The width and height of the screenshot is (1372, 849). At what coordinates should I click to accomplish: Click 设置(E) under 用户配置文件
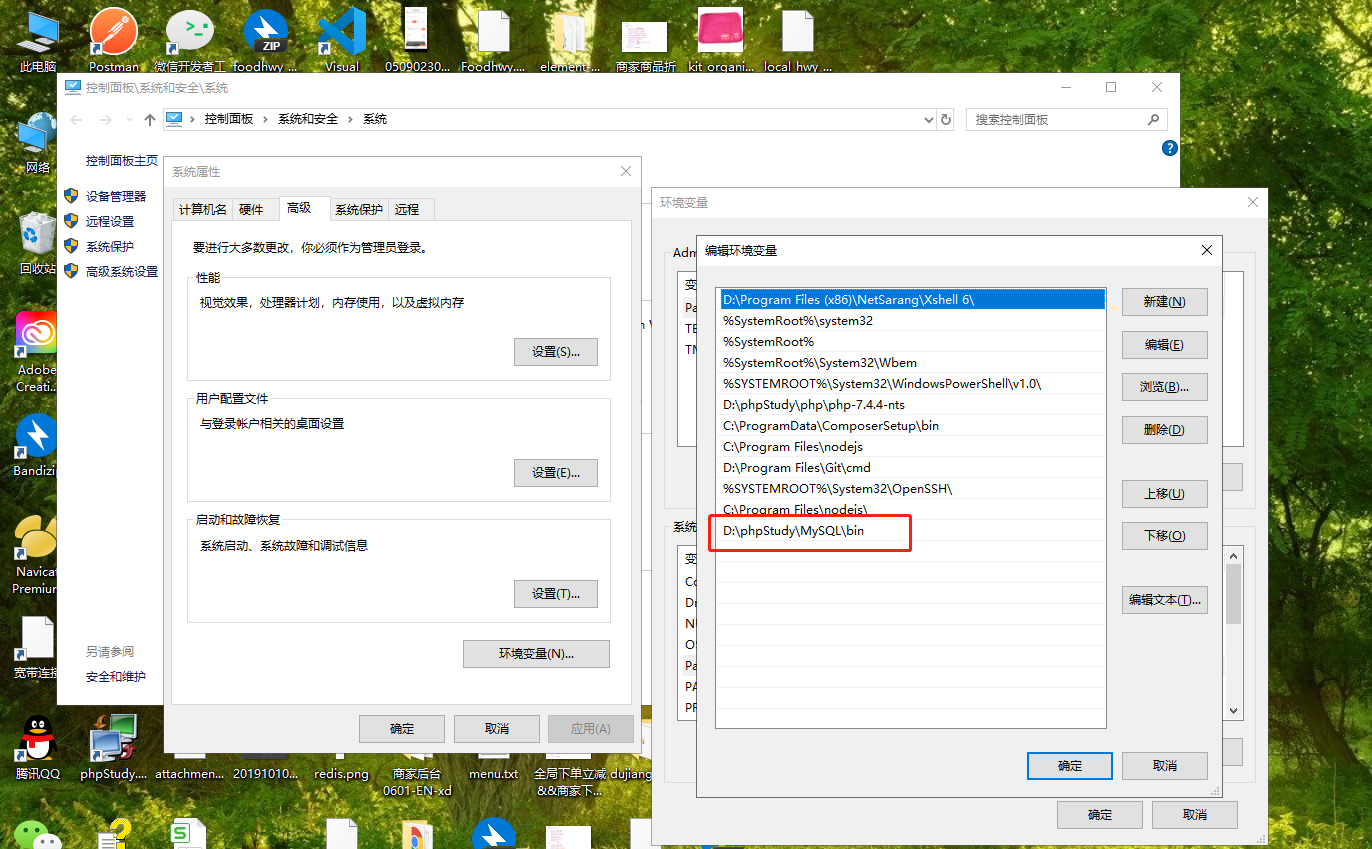coord(556,472)
